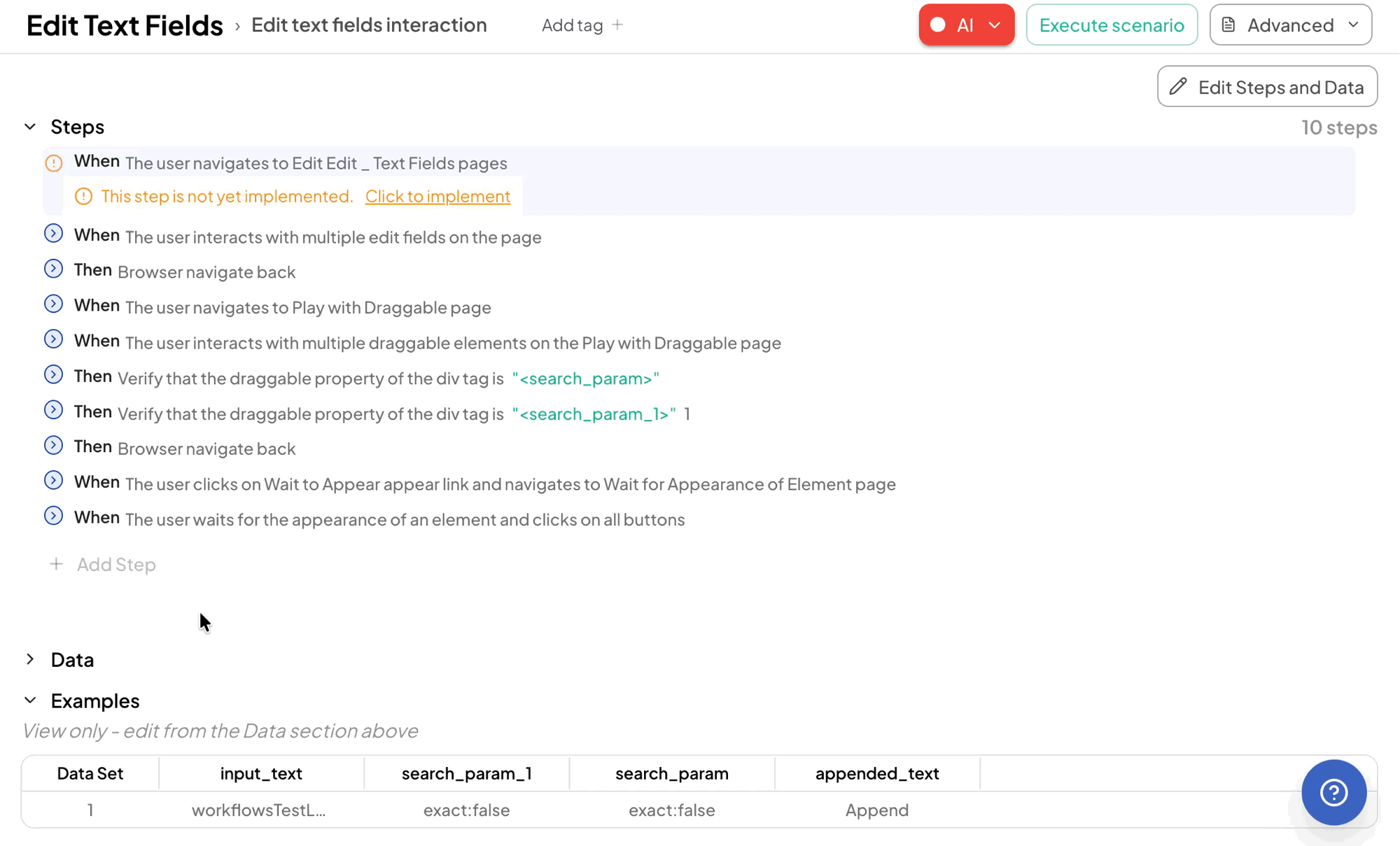This screenshot has height=846, width=1400.
Task: Expand step icon for 'waits for the appearance' step
Action: point(53,516)
